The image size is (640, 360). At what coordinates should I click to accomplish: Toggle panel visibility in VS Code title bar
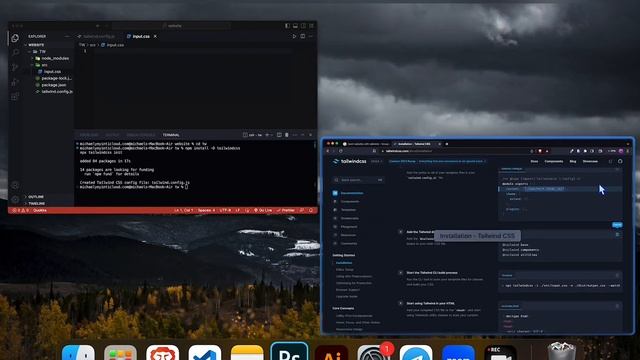(x=295, y=26)
